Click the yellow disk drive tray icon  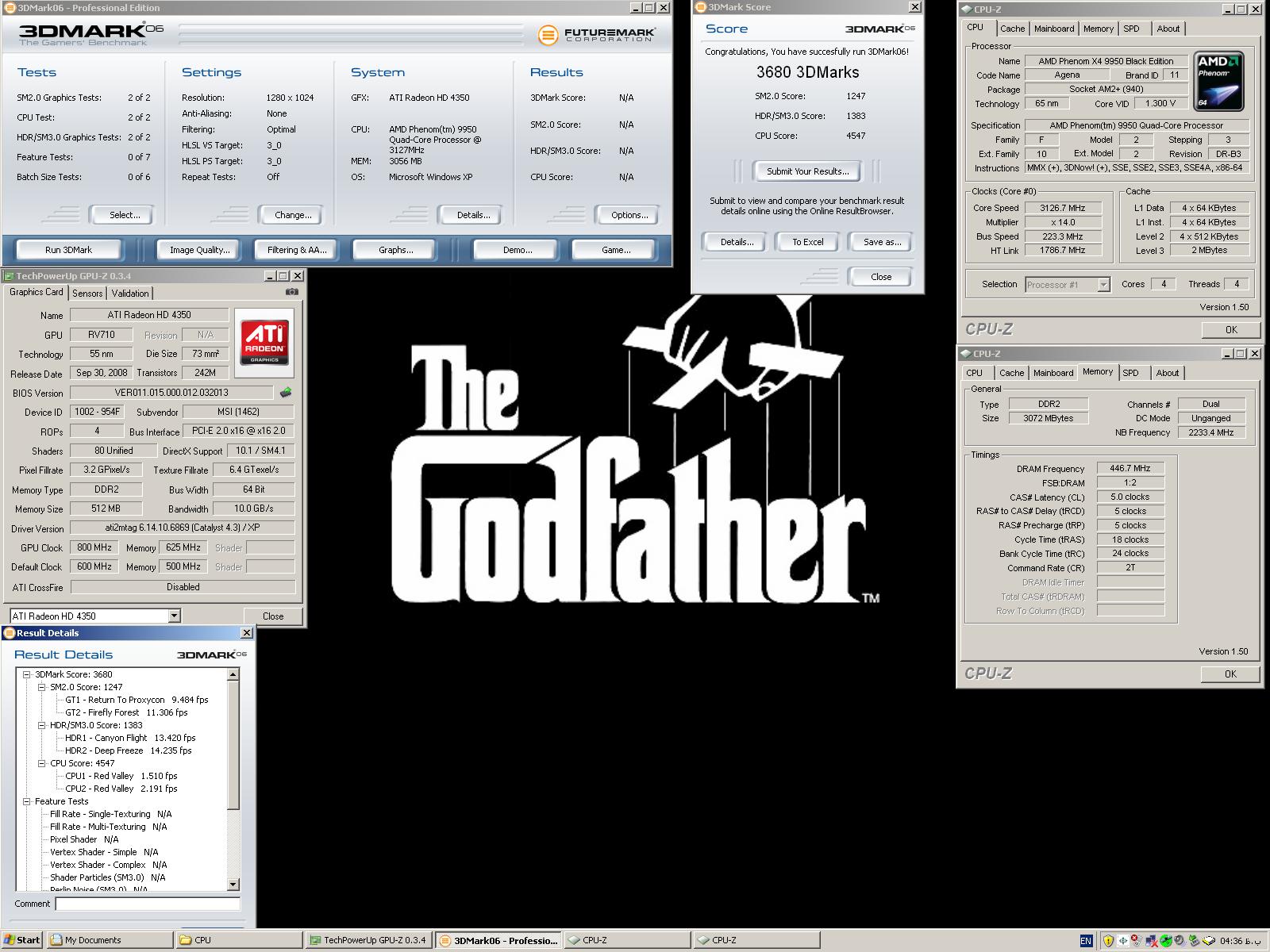(1209, 941)
